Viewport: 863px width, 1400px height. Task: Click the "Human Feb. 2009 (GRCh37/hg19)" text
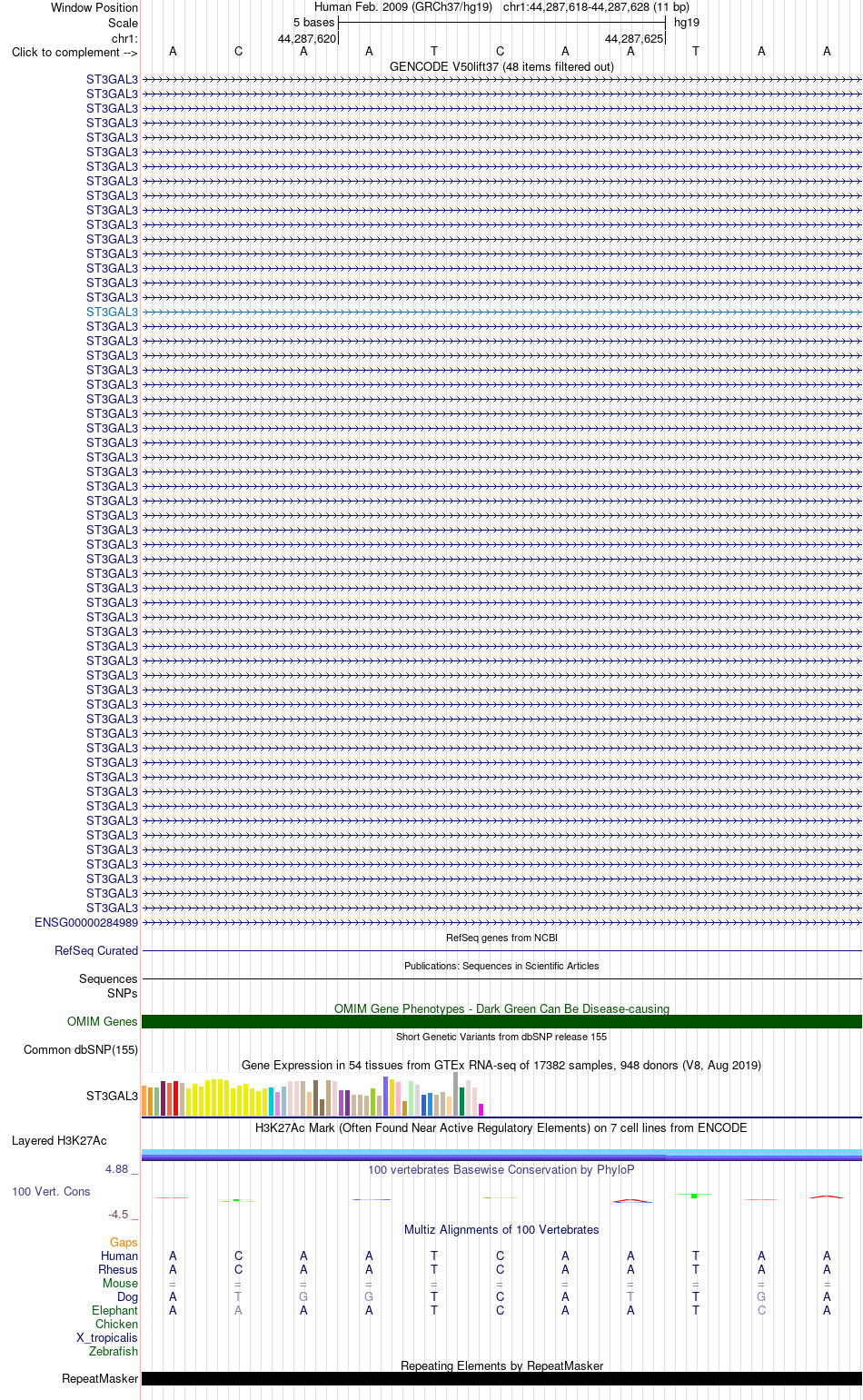[x=403, y=7]
